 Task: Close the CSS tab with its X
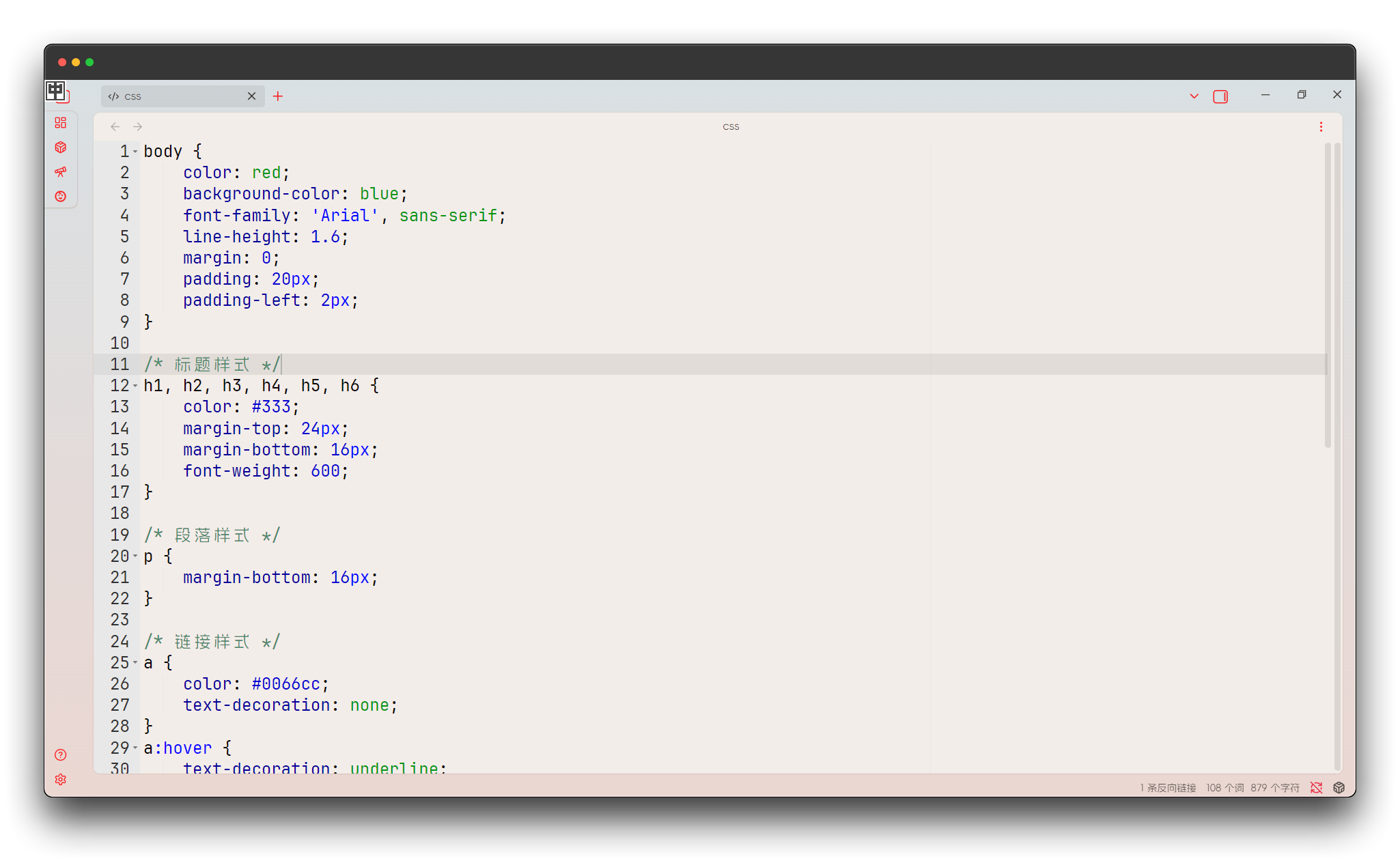pos(251,96)
